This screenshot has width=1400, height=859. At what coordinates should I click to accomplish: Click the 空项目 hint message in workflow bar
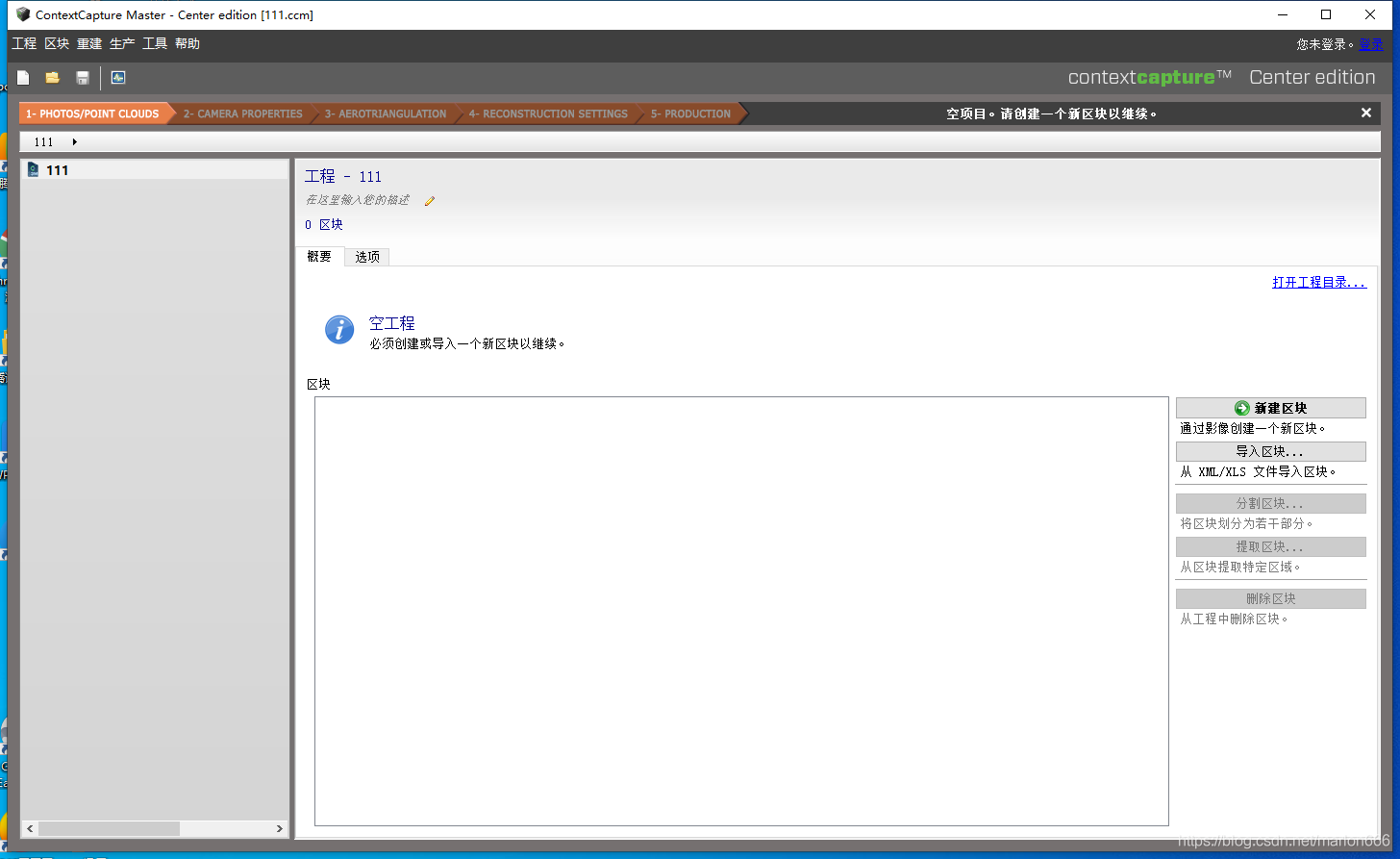tap(1052, 114)
